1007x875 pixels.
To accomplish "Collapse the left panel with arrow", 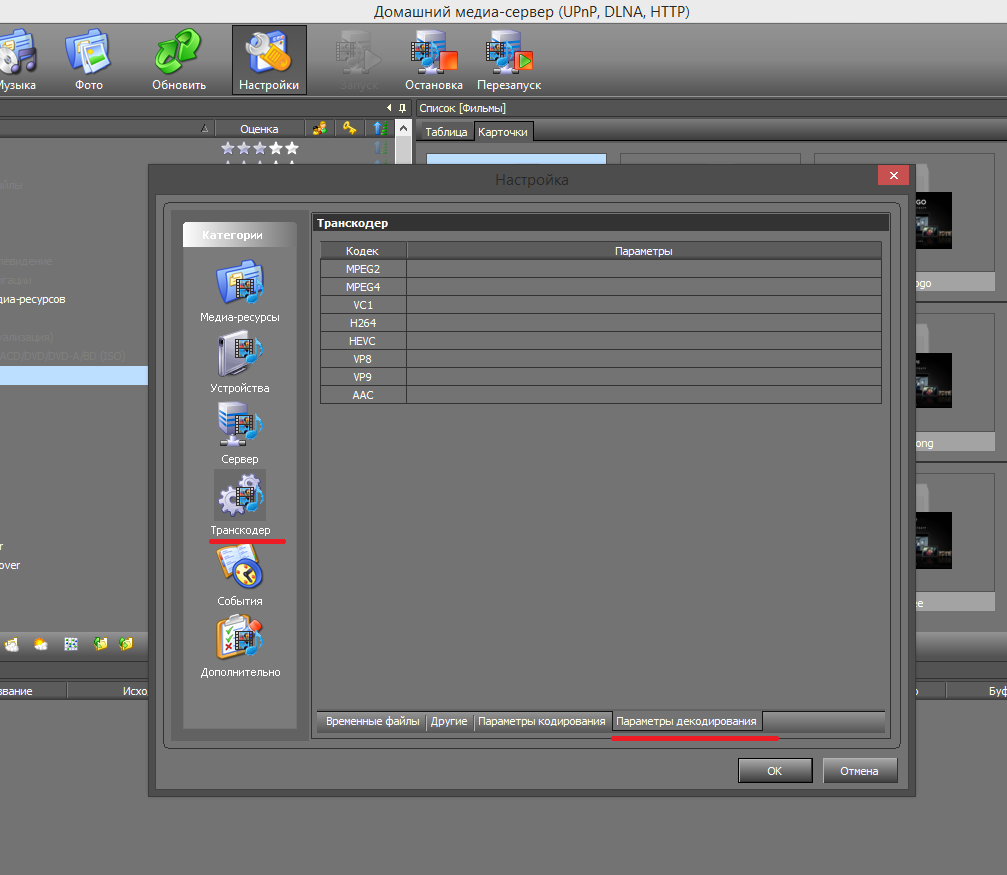I will [x=389, y=108].
